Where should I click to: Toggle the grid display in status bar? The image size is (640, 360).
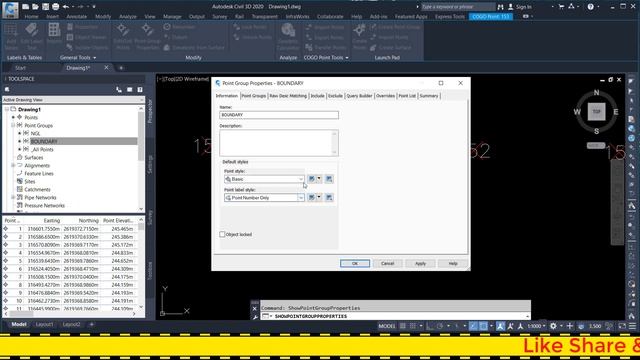tap(403, 326)
